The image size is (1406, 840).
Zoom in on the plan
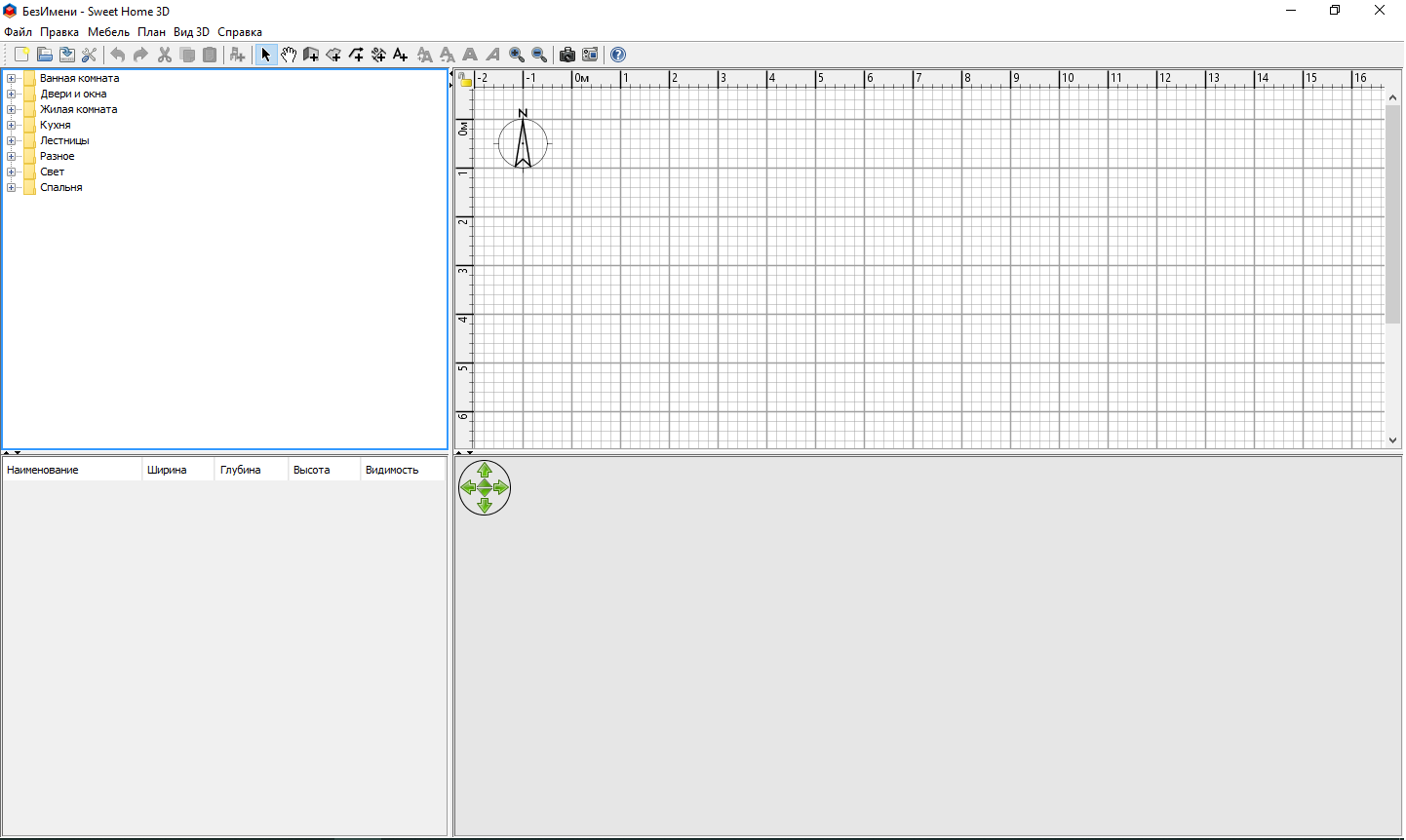tap(517, 55)
